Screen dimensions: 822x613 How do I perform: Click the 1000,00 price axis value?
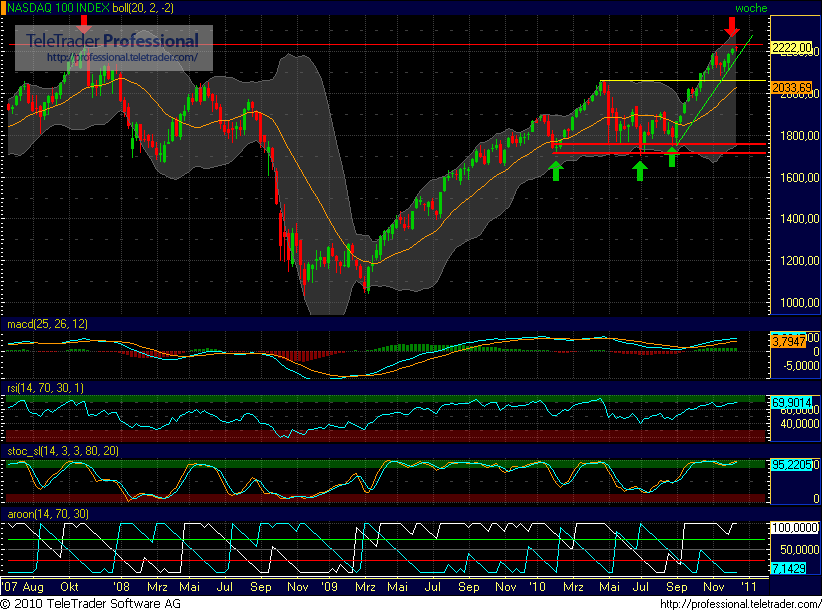[x=799, y=303]
